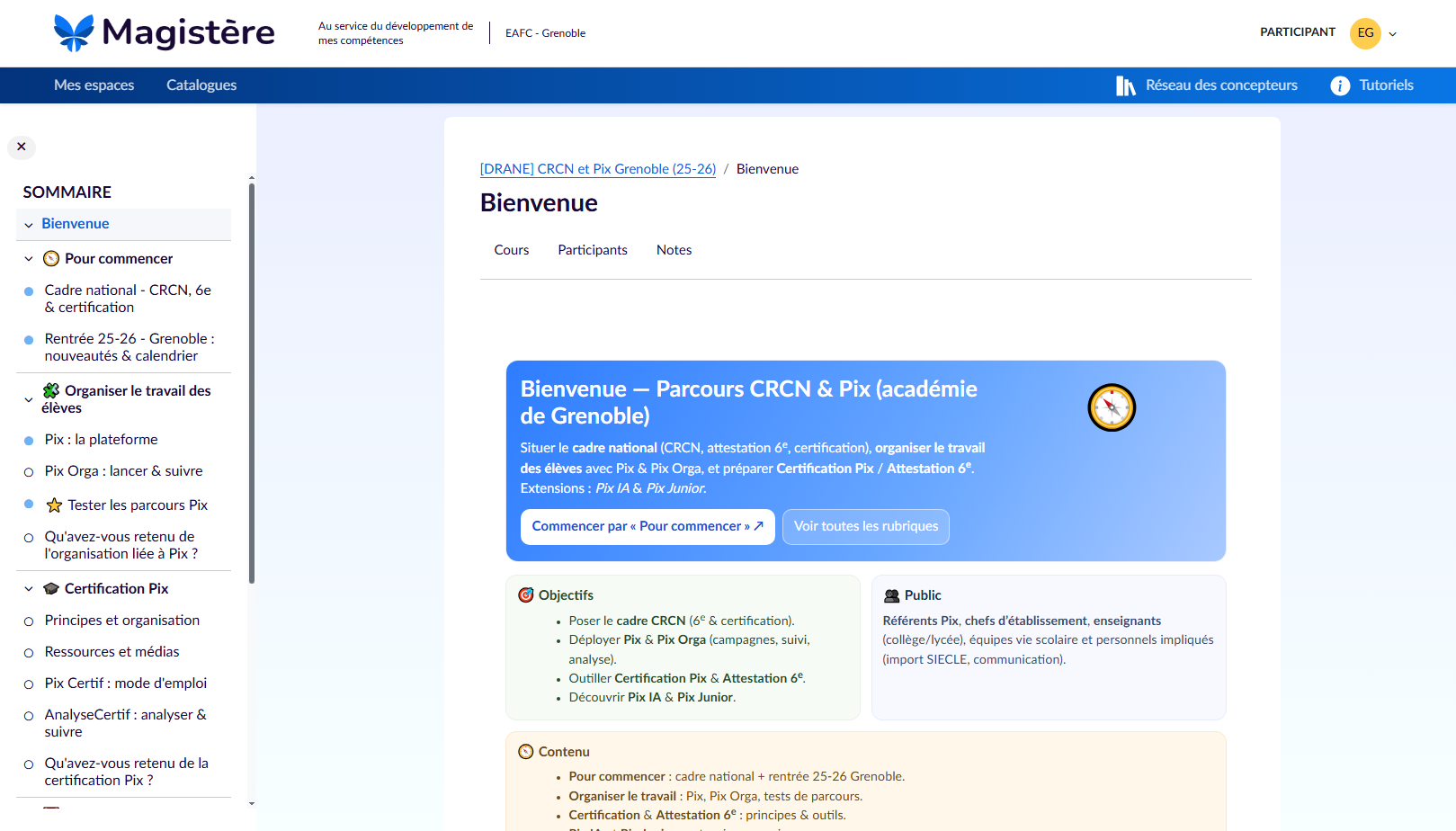The image size is (1456, 831).
Task: Click the people icon next to Public
Action: pos(892,595)
